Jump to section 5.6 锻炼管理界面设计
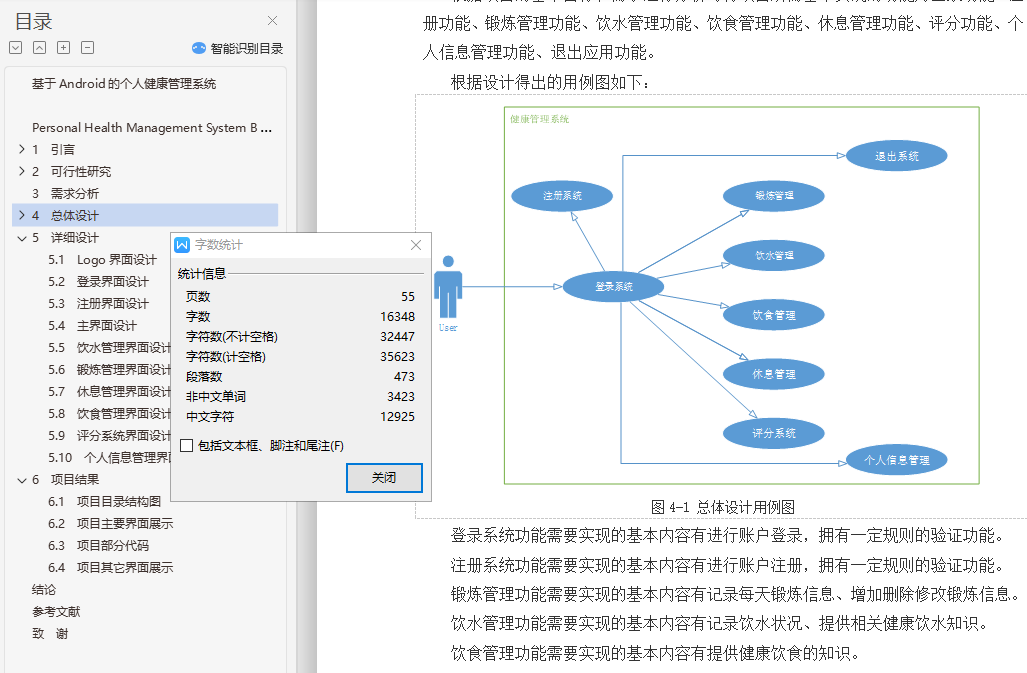Image resolution: width=1027 pixels, height=673 pixels. [109, 370]
